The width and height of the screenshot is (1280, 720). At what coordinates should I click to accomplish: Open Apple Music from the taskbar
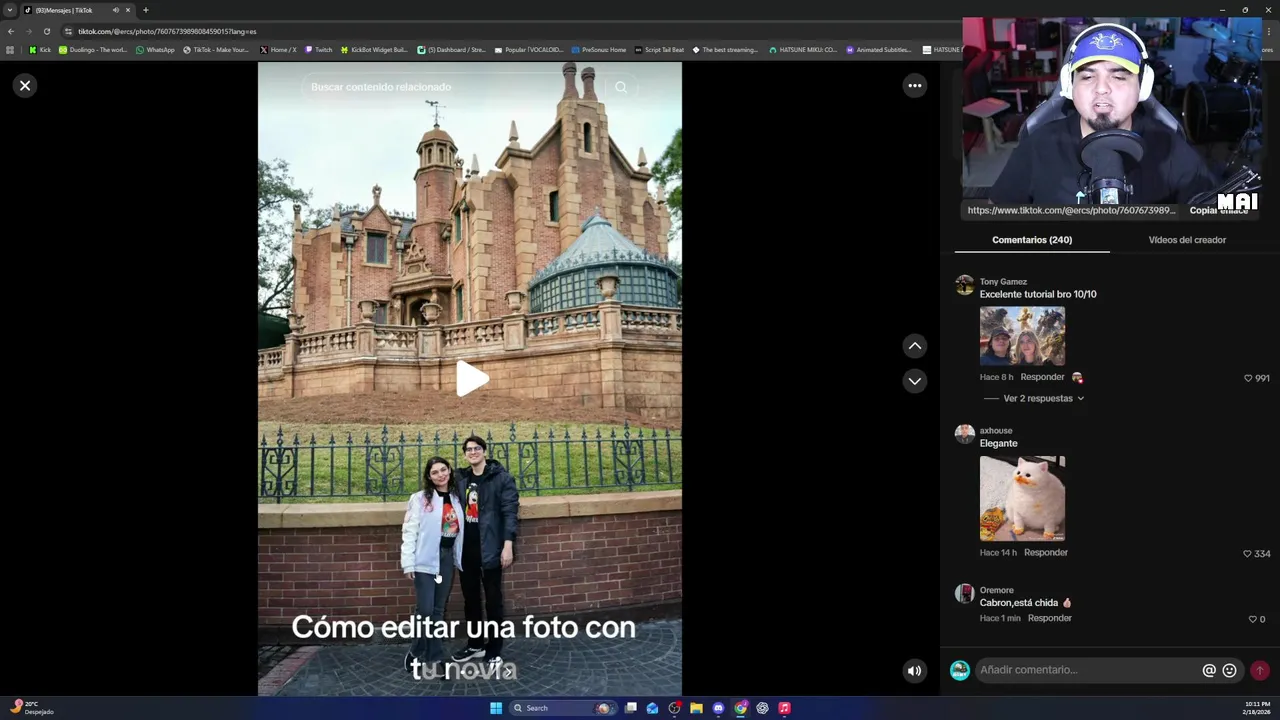pyautogui.click(x=784, y=708)
